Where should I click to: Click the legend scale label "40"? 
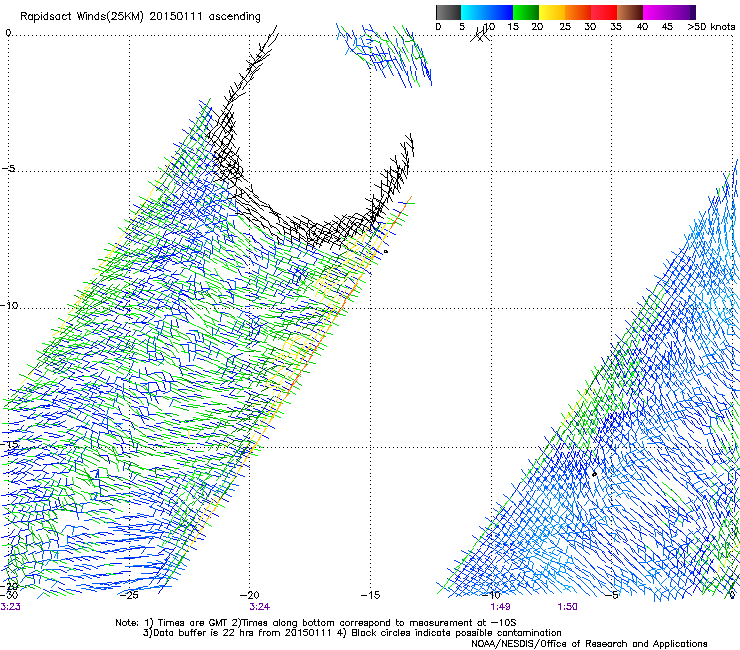[x=642, y=27]
